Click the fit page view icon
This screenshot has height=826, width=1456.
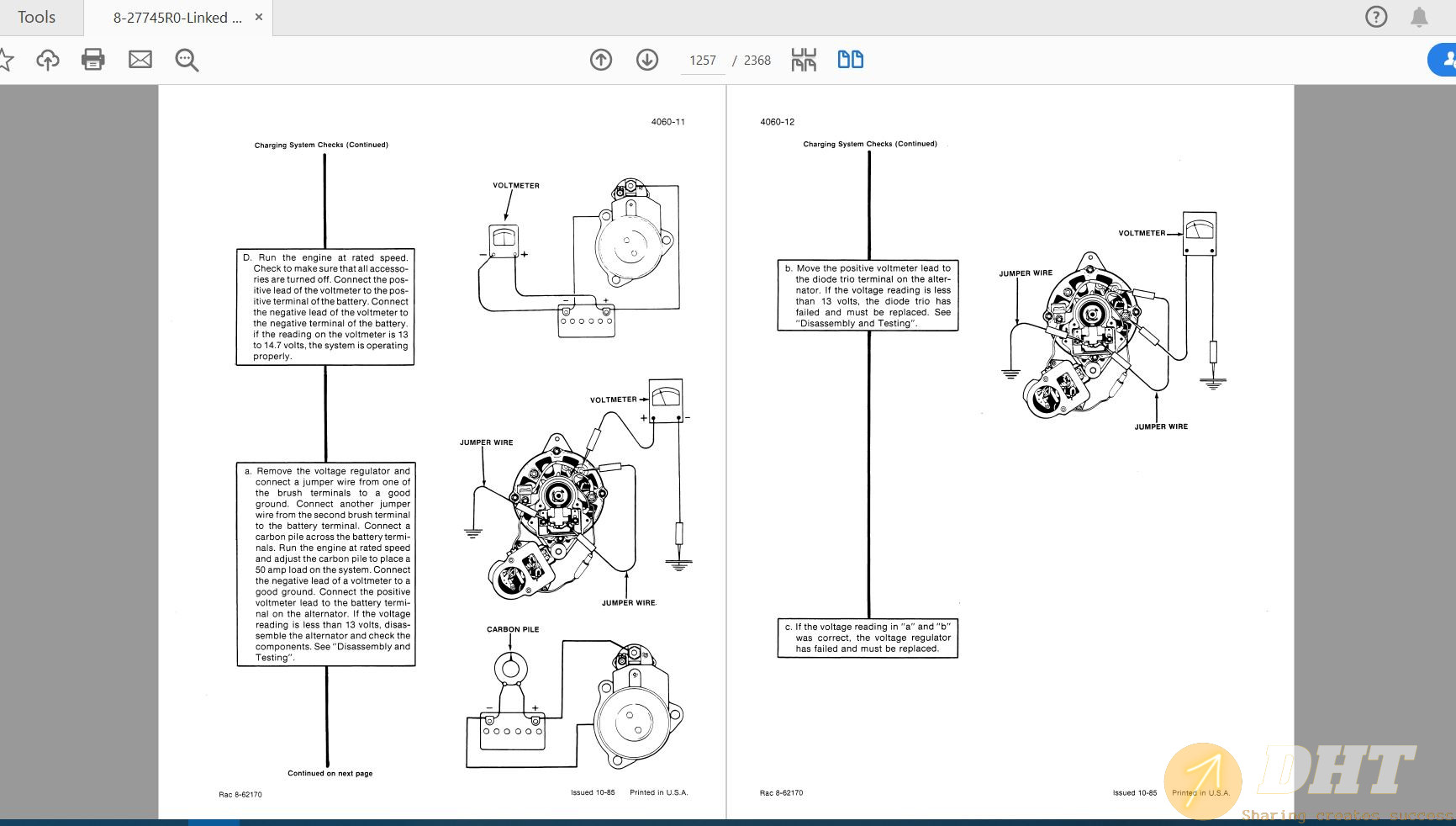click(x=804, y=60)
